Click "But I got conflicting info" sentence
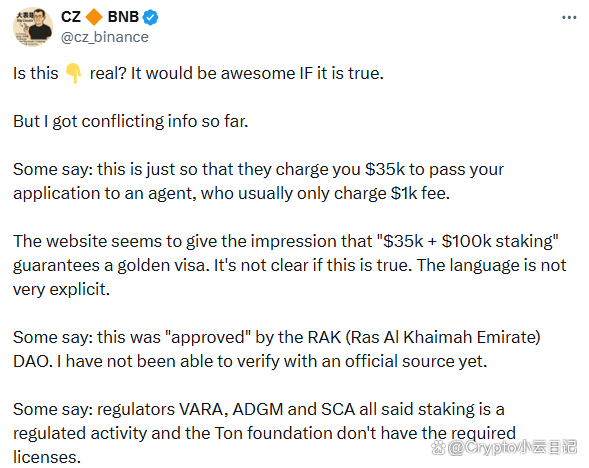Image resolution: width=589 pixels, height=468 pixels. 131,122
